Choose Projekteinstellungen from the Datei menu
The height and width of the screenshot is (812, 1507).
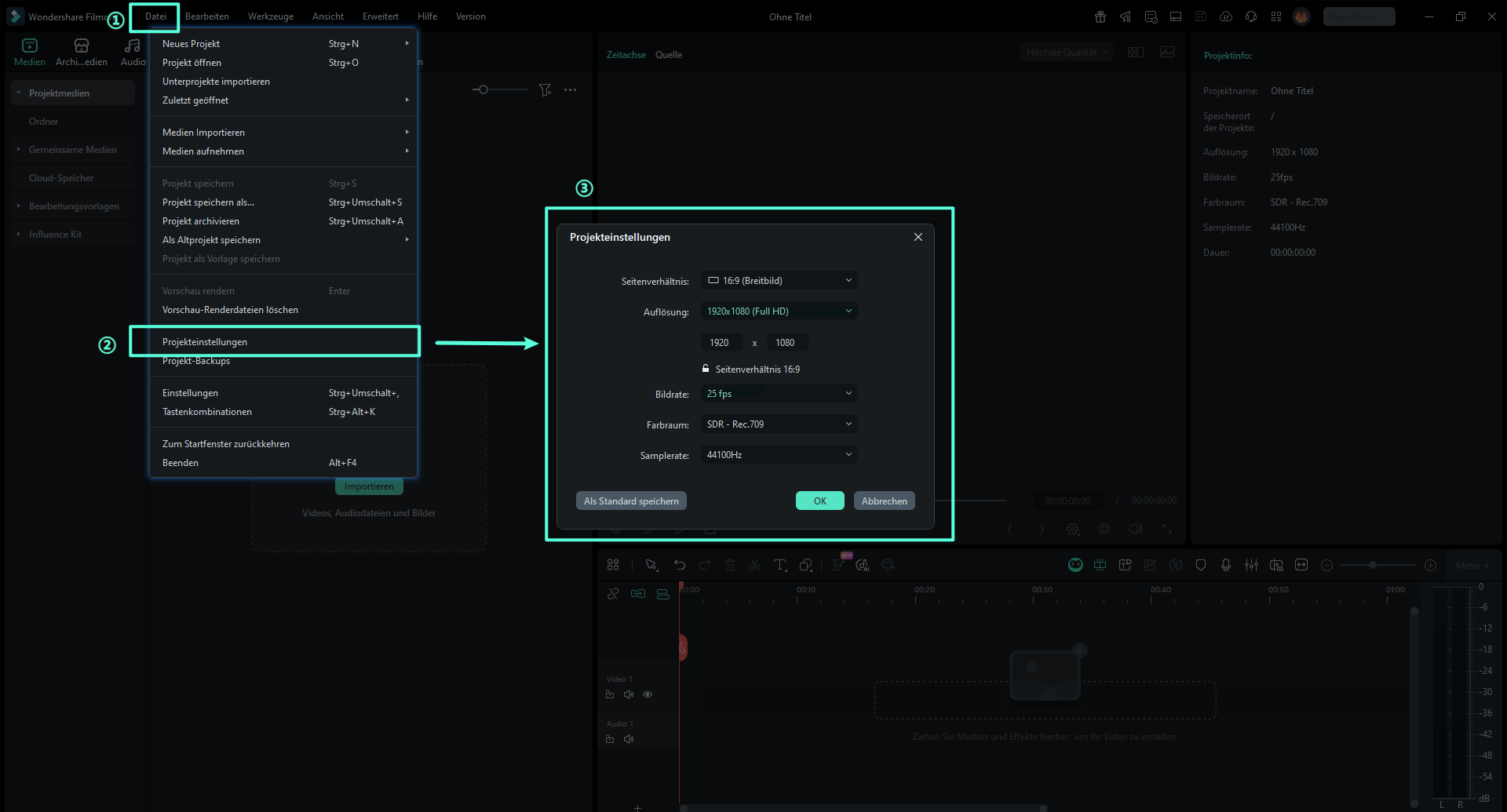pos(205,342)
